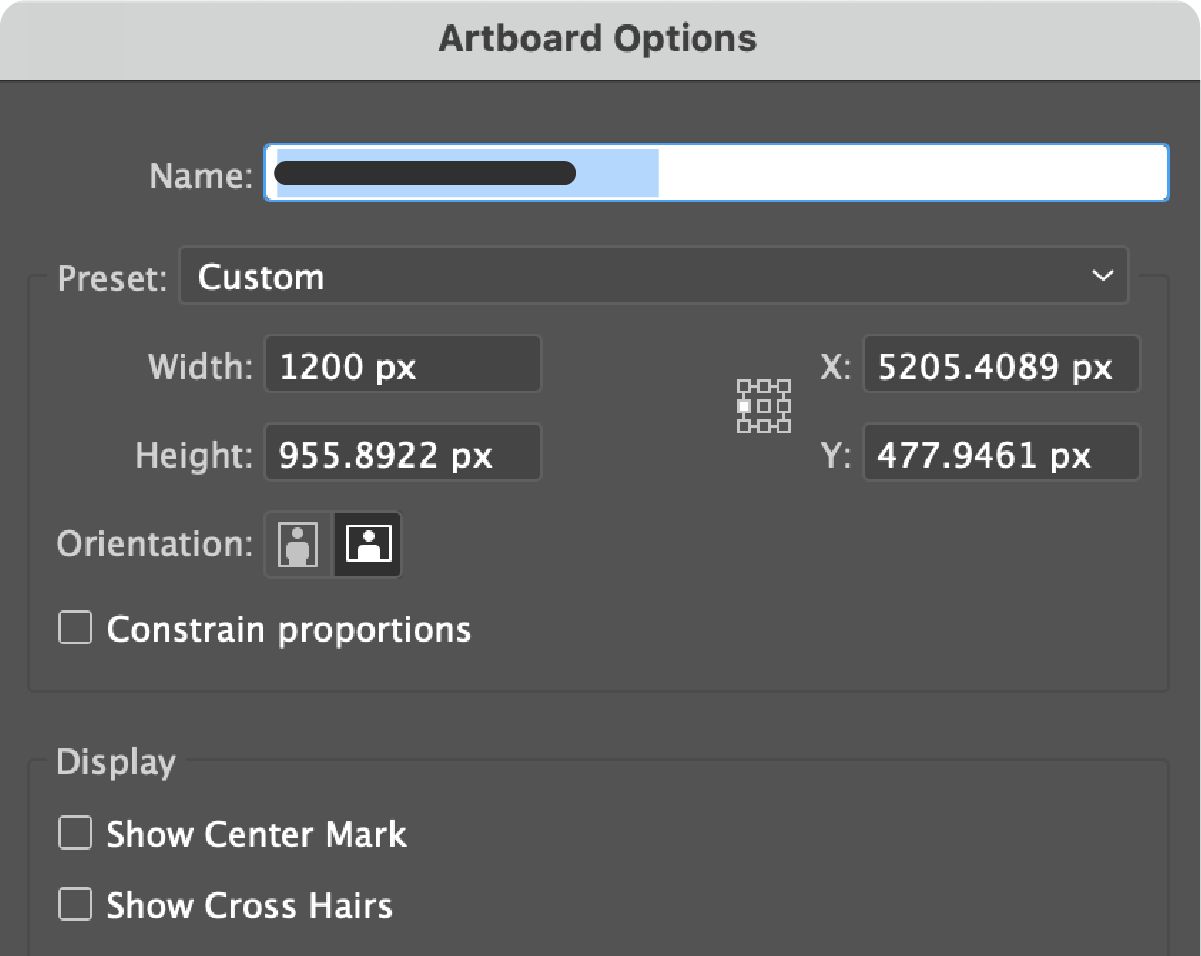The width and height of the screenshot is (1201, 956).
Task: Click the bottom-right reference point locator square
Action: coord(785,427)
